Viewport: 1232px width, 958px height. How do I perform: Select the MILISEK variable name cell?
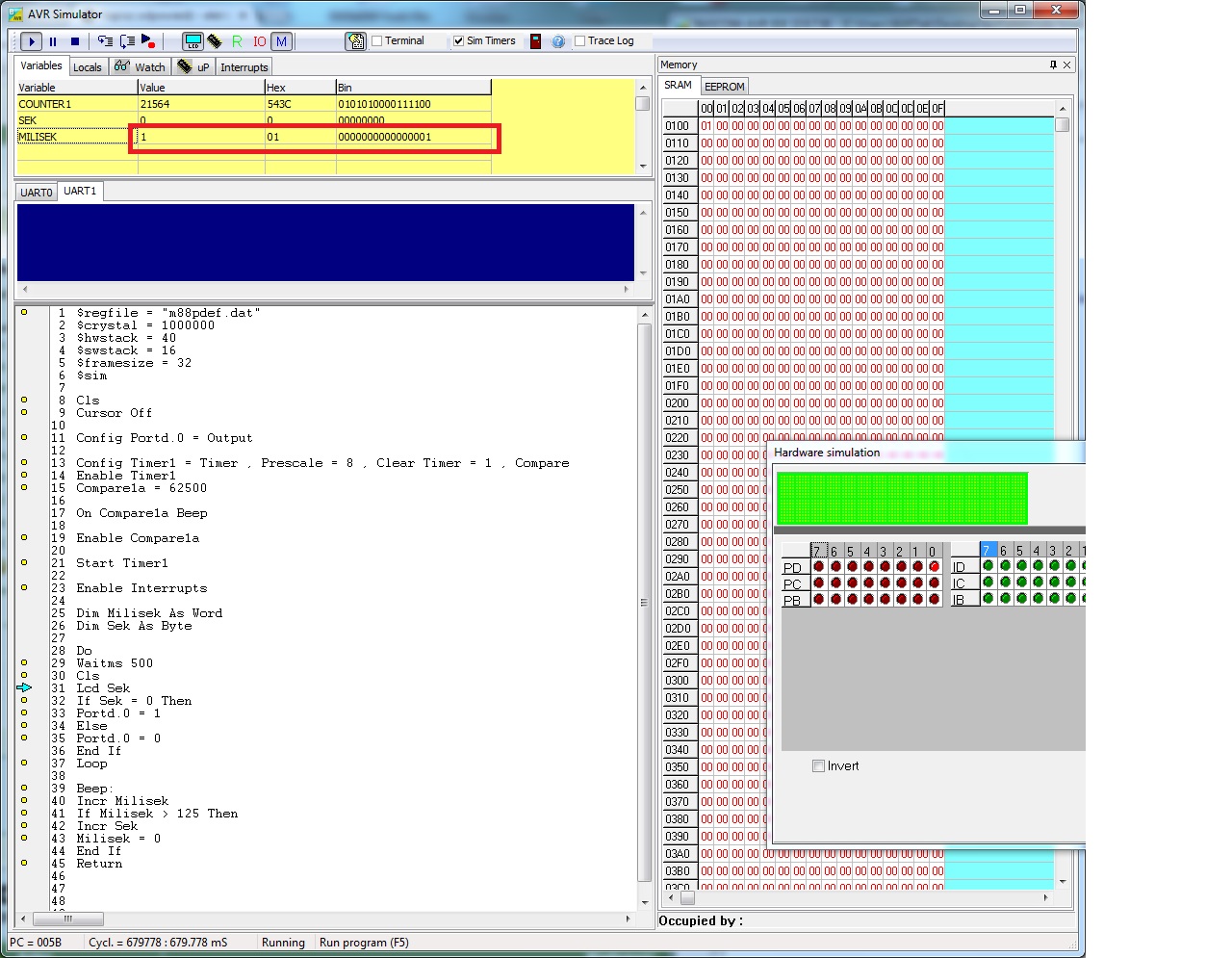pos(77,137)
